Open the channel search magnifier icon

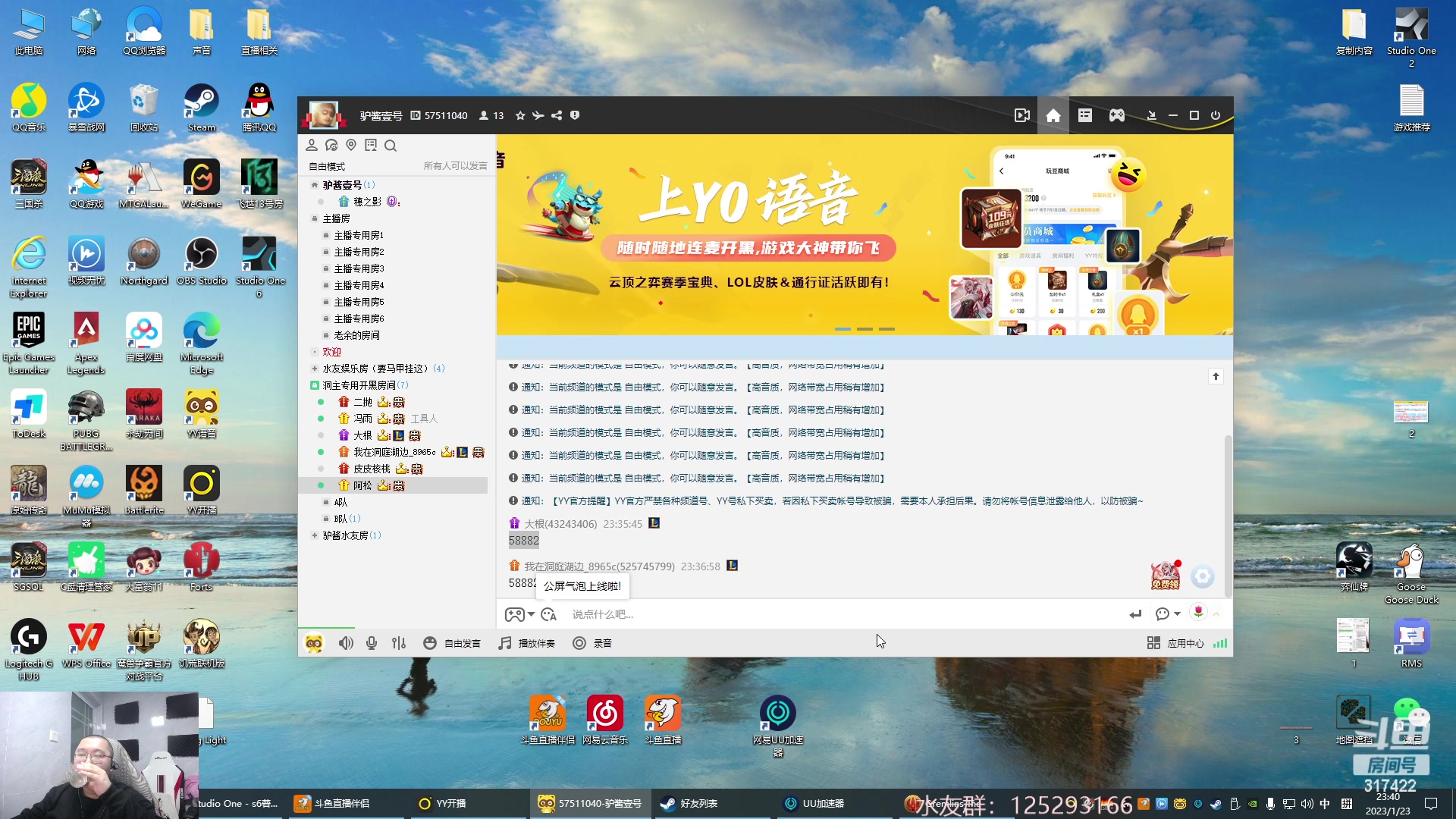(x=391, y=145)
